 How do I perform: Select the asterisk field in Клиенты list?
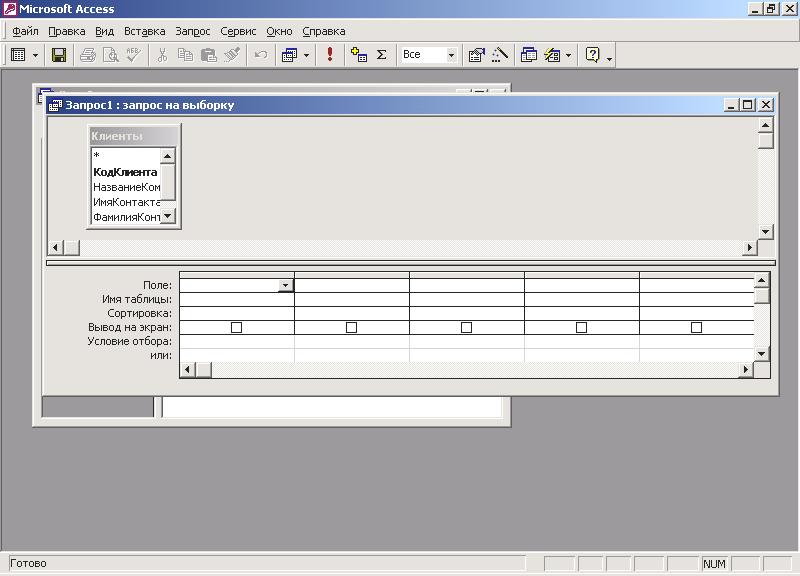[126, 155]
